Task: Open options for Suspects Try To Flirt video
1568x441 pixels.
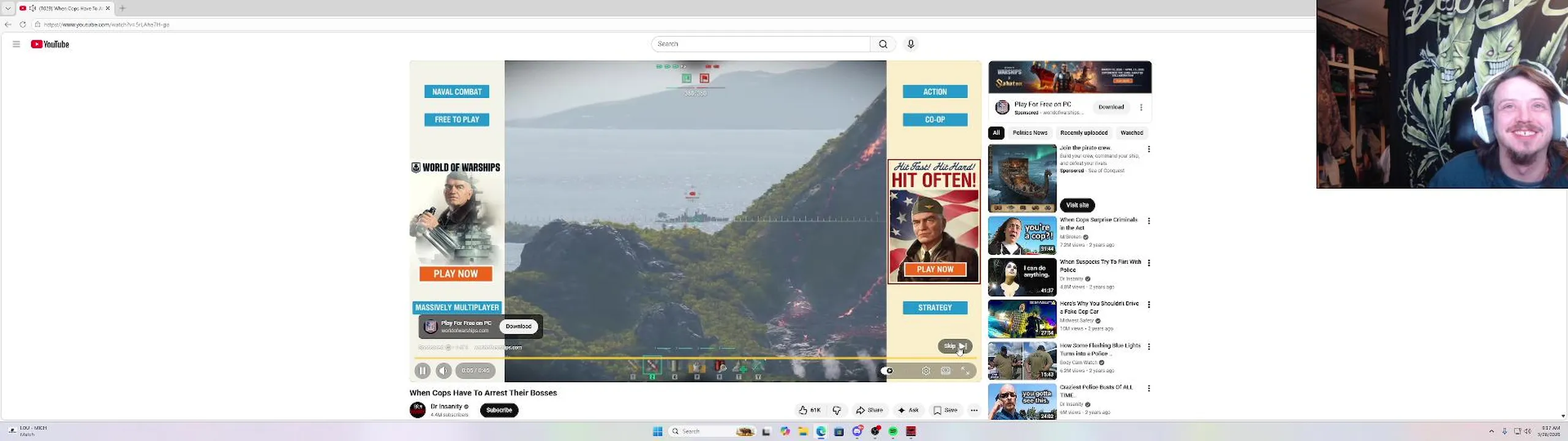Action: click(x=1149, y=263)
